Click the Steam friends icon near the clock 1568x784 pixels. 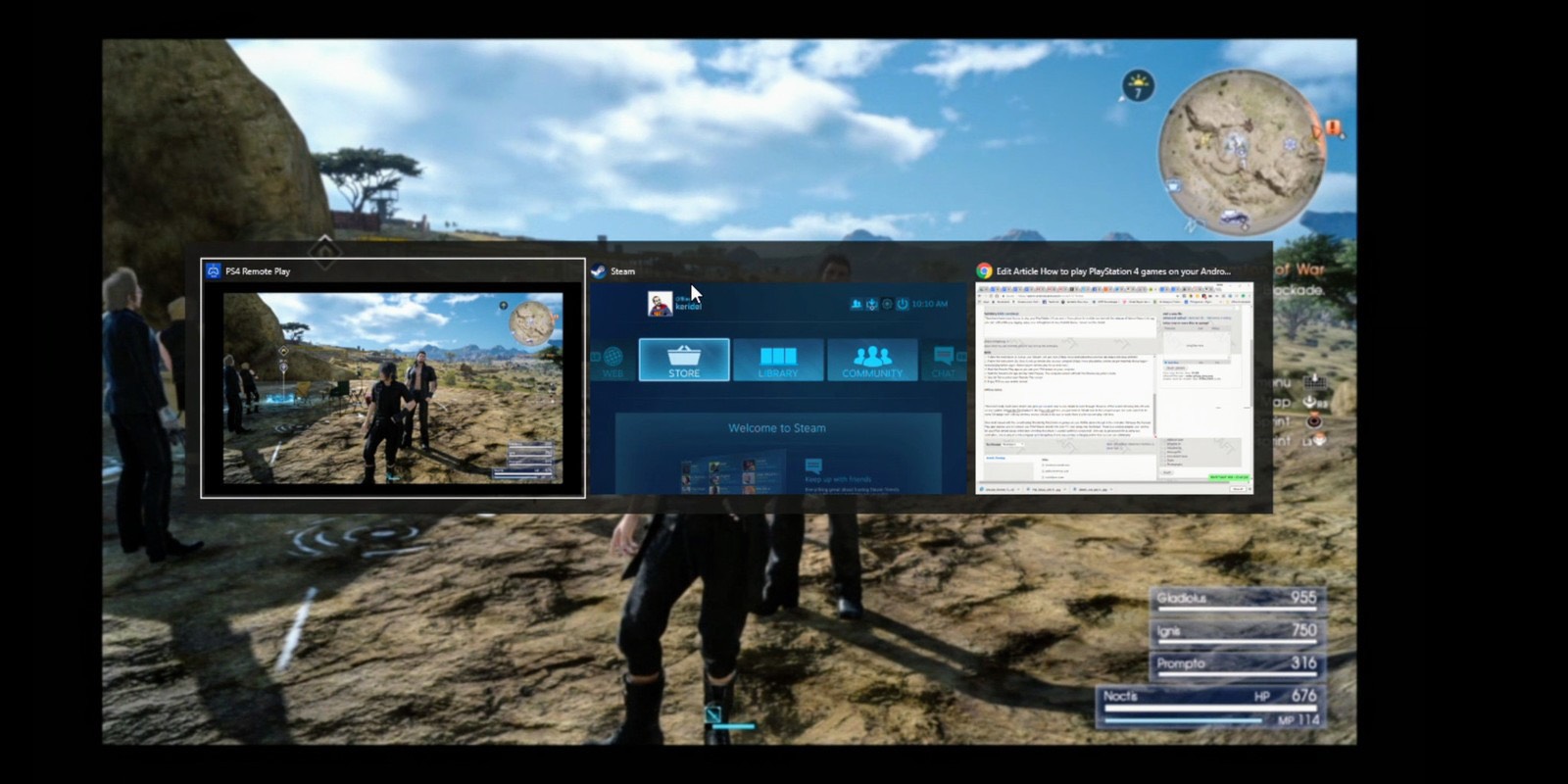pyautogui.click(x=856, y=304)
